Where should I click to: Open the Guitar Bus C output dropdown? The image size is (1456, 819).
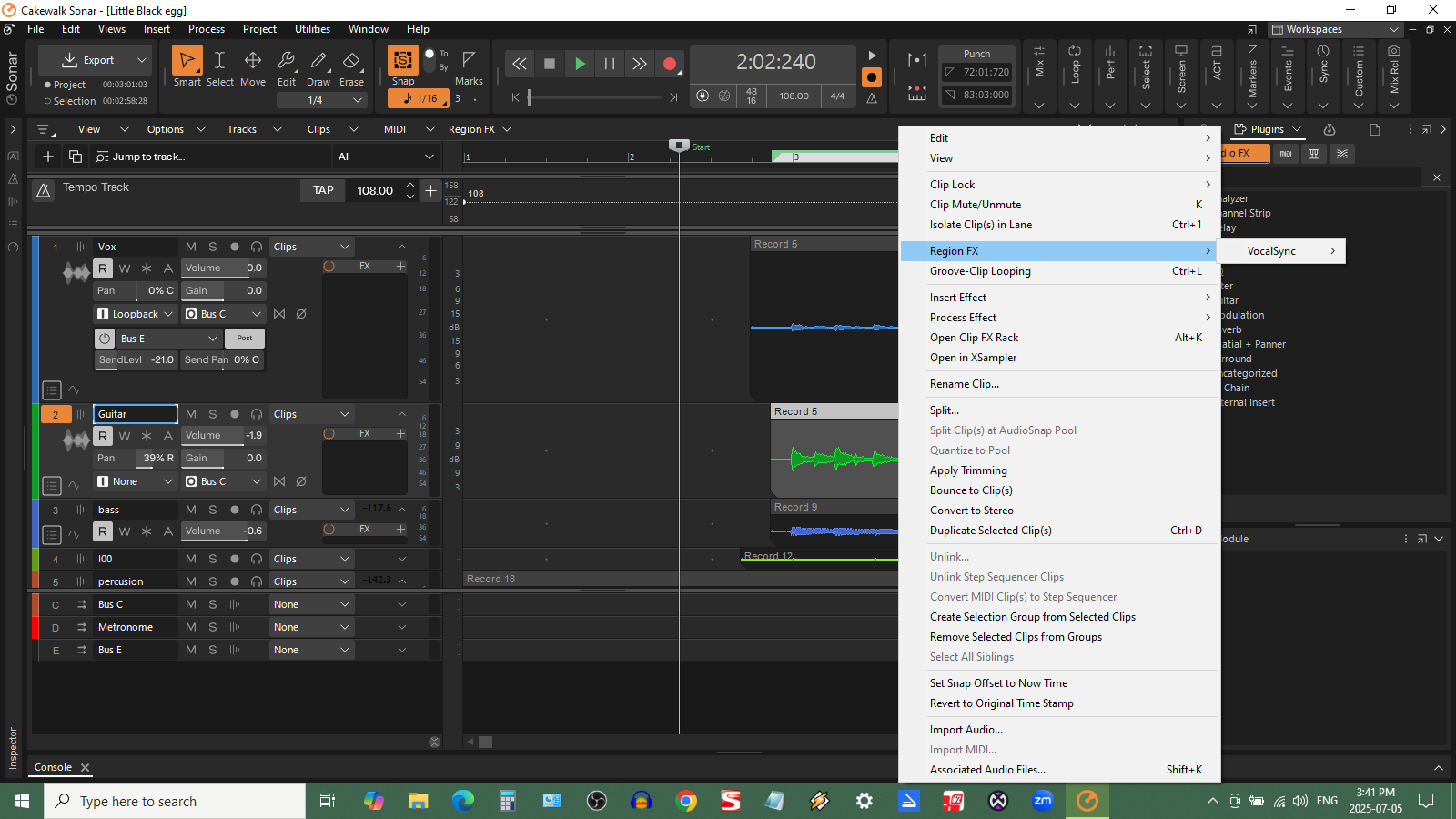[x=224, y=481]
